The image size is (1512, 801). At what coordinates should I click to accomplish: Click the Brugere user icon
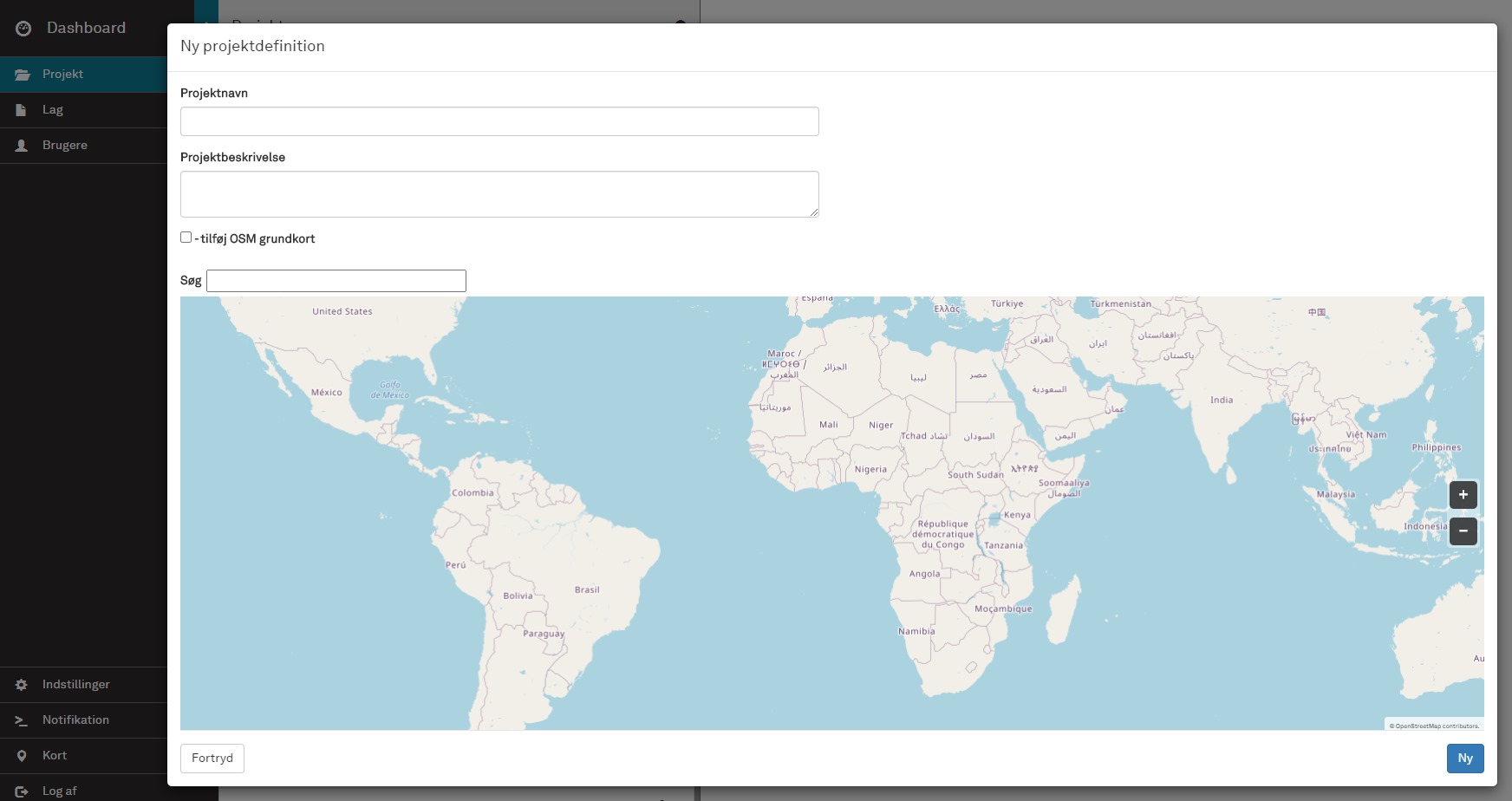(22, 146)
